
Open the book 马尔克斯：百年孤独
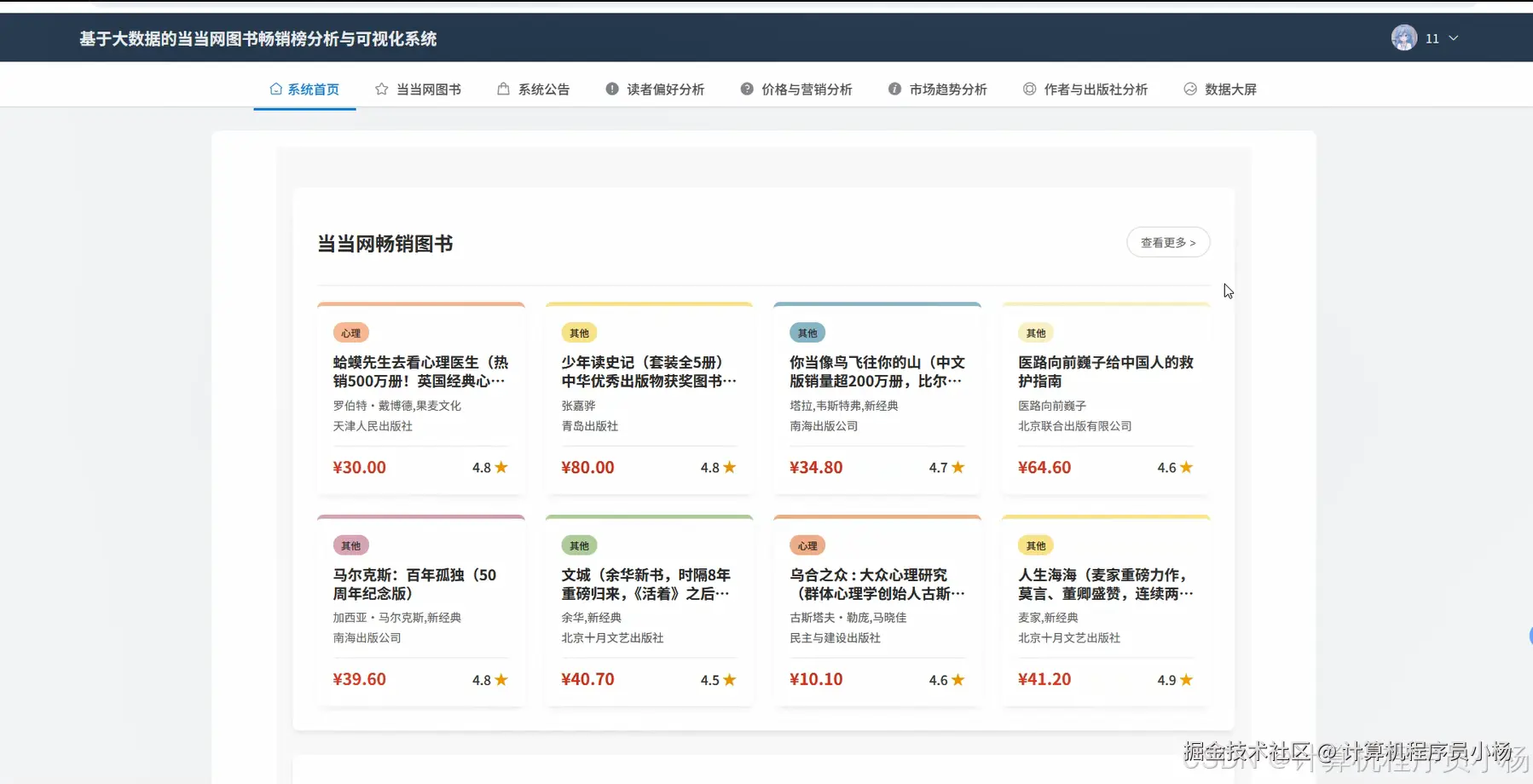414,584
